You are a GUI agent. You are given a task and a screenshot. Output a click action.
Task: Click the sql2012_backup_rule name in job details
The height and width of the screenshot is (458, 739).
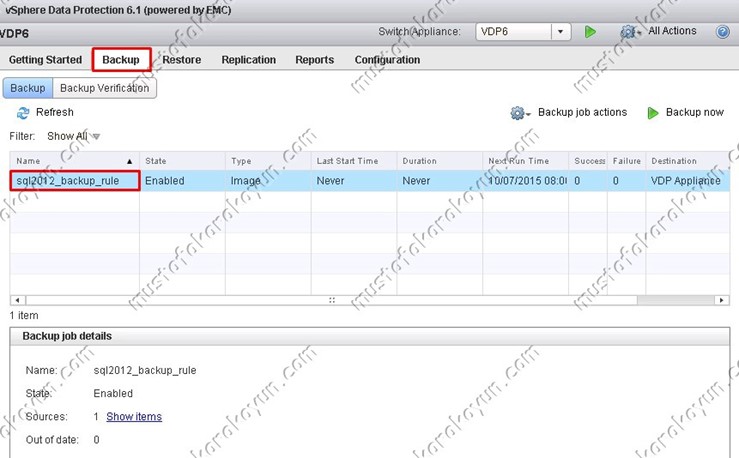pyautogui.click(x=145, y=370)
